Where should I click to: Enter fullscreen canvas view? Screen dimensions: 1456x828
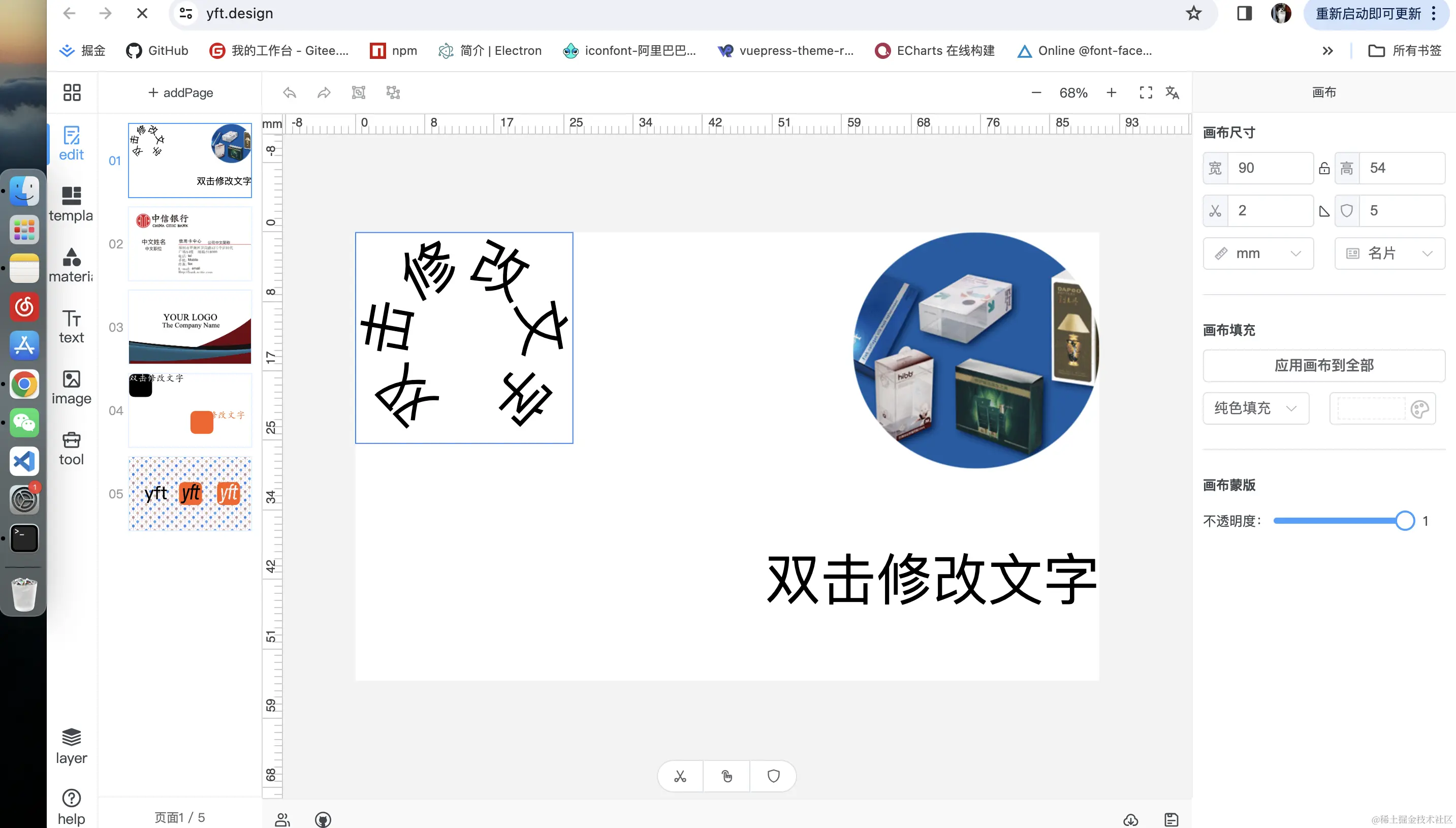click(1146, 92)
